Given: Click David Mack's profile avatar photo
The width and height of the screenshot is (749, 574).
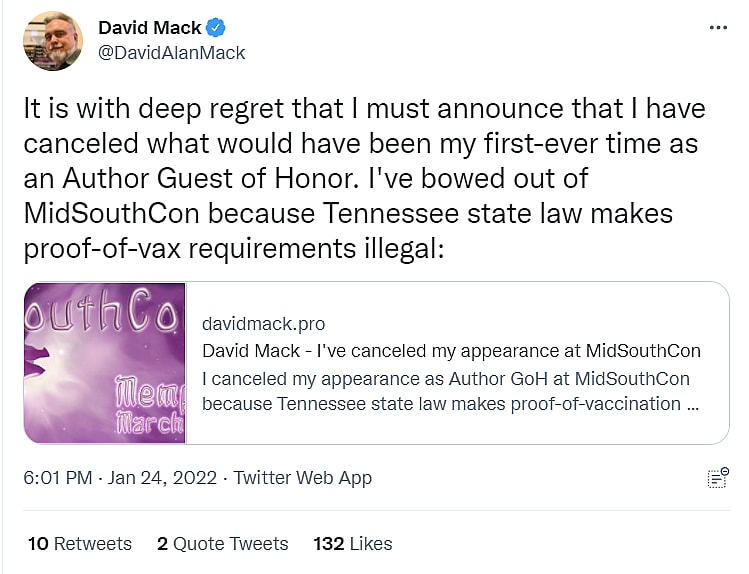Looking at the screenshot, I should (x=53, y=40).
